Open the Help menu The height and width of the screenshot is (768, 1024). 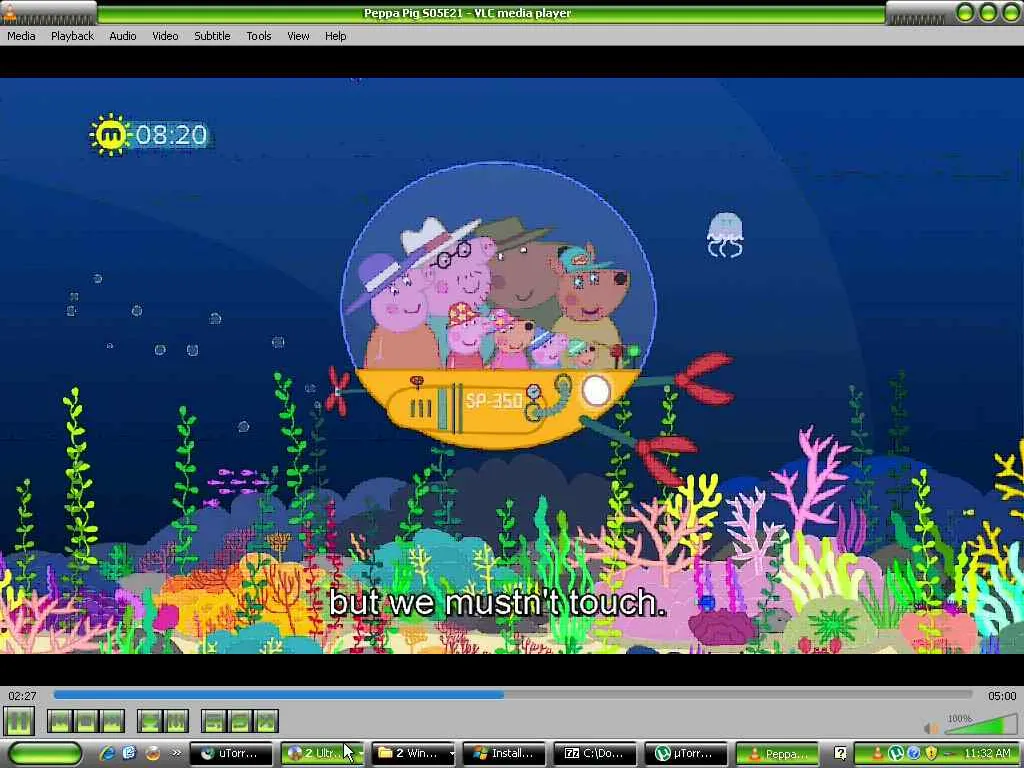336,36
